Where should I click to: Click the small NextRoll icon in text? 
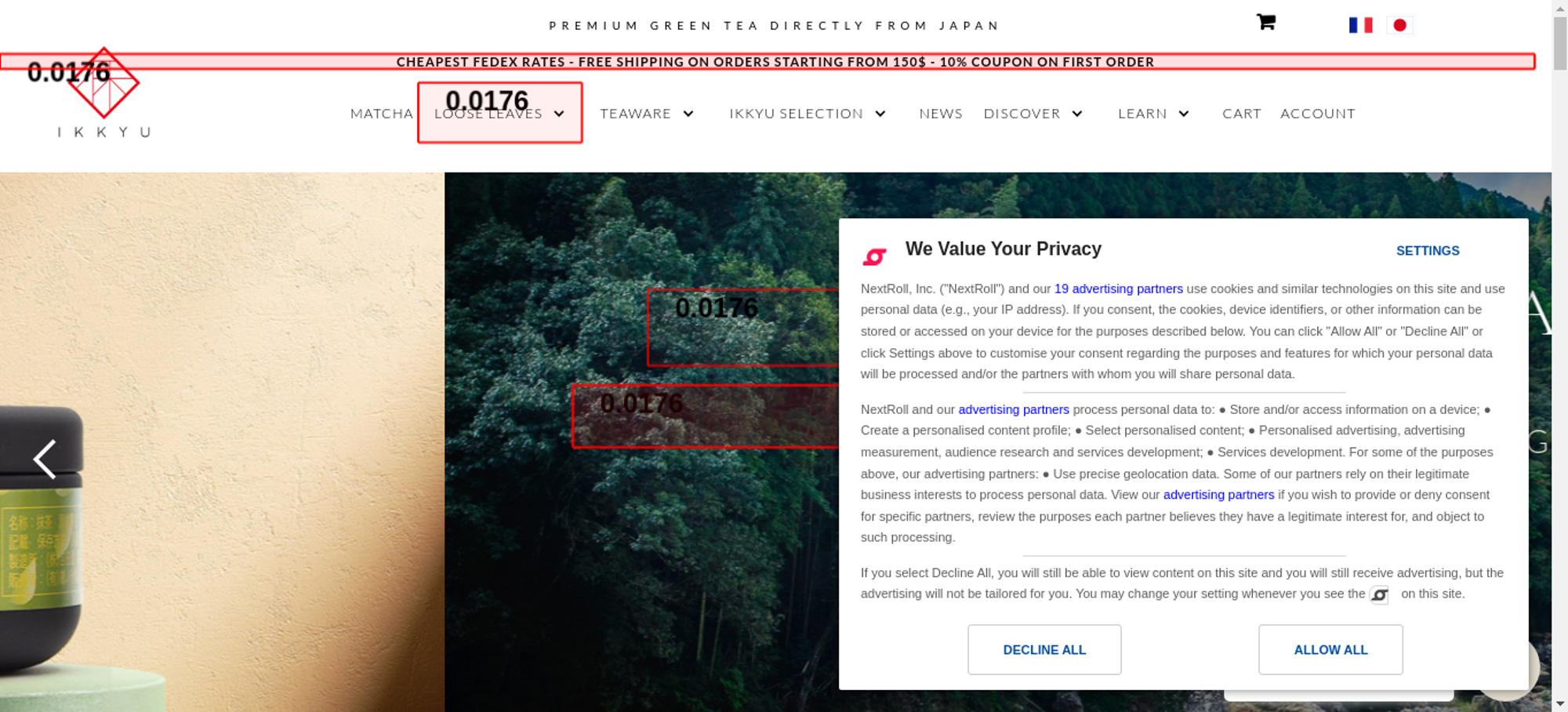tap(1379, 595)
